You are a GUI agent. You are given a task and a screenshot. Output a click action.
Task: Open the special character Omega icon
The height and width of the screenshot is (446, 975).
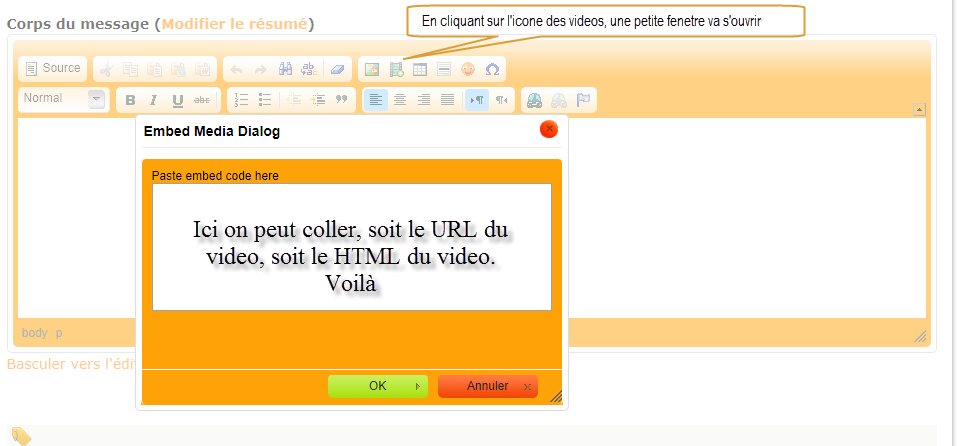coord(492,69)
